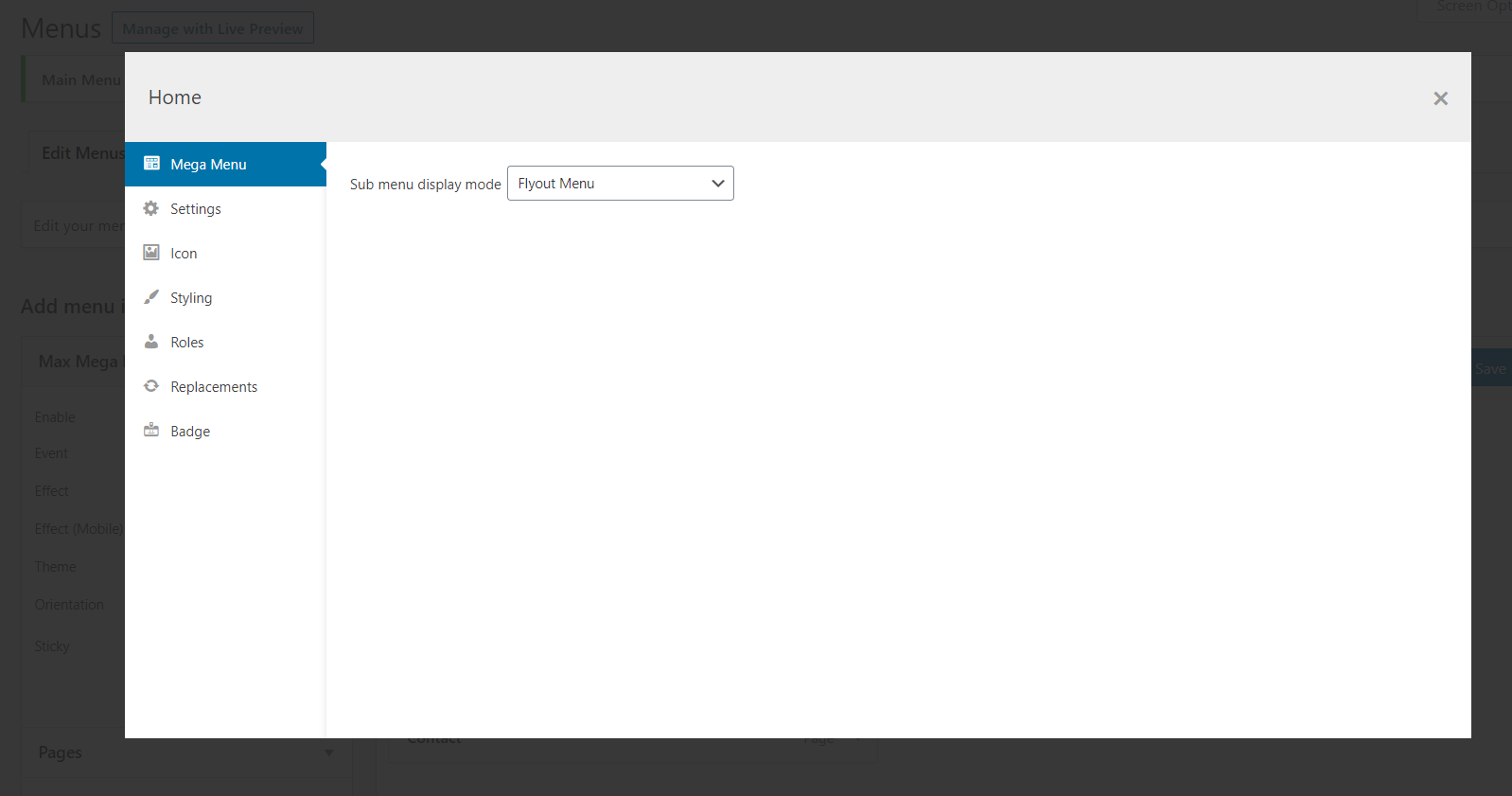Click the Badge tab icon

(151, 431)
